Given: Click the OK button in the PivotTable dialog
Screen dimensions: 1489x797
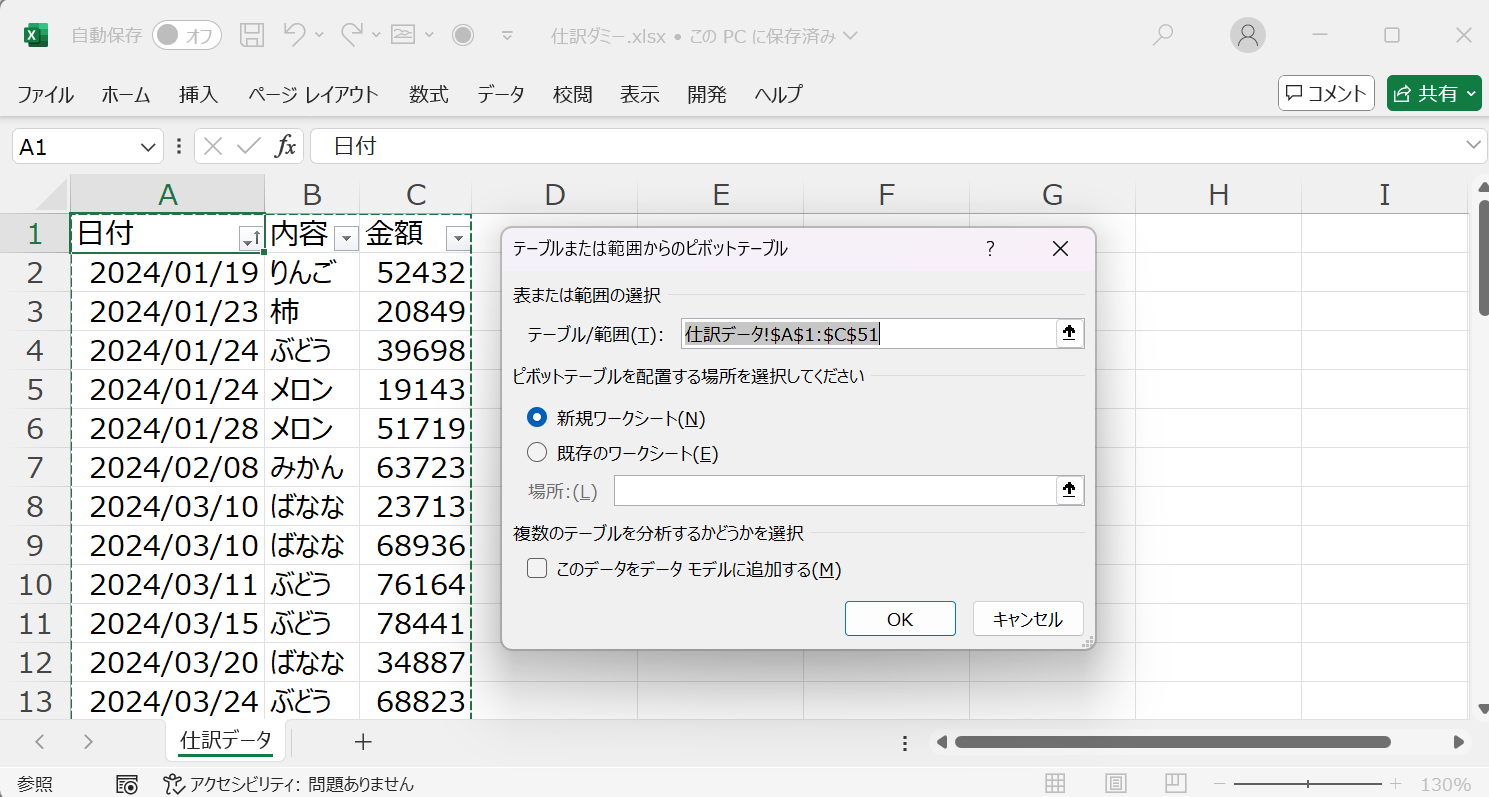Looking at the screenshot, I should [899, 618].
